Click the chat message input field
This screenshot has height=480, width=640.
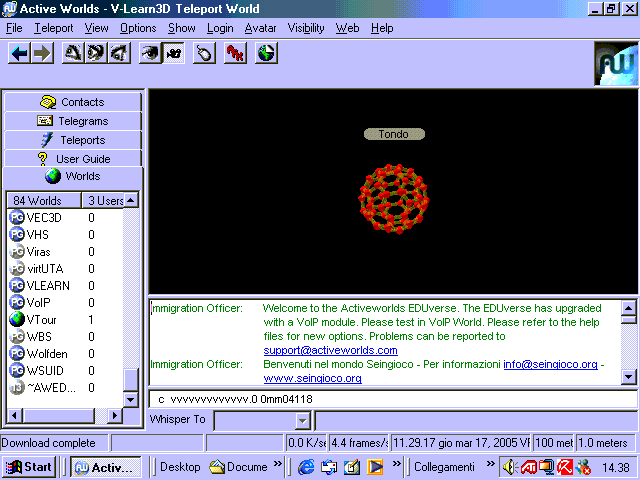pos(393,399)
